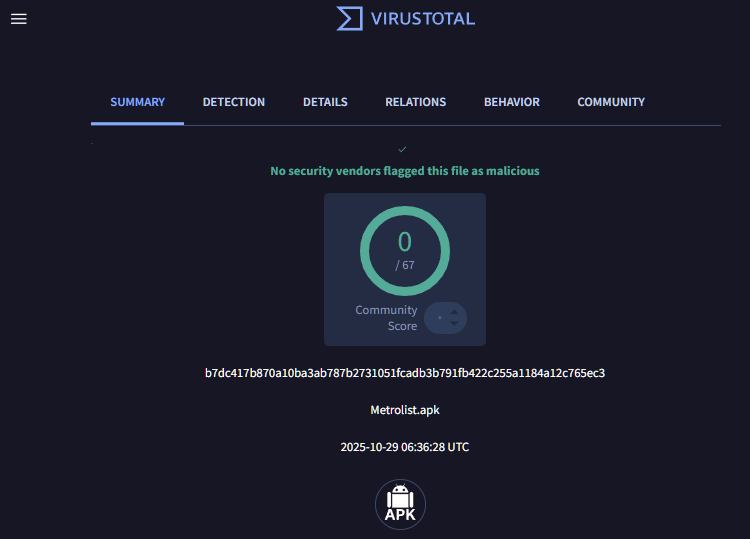Click the VIRUSTOTAL text in header
Image resolution: width=750 pixels, height=539 pixels.
point(422,18)
